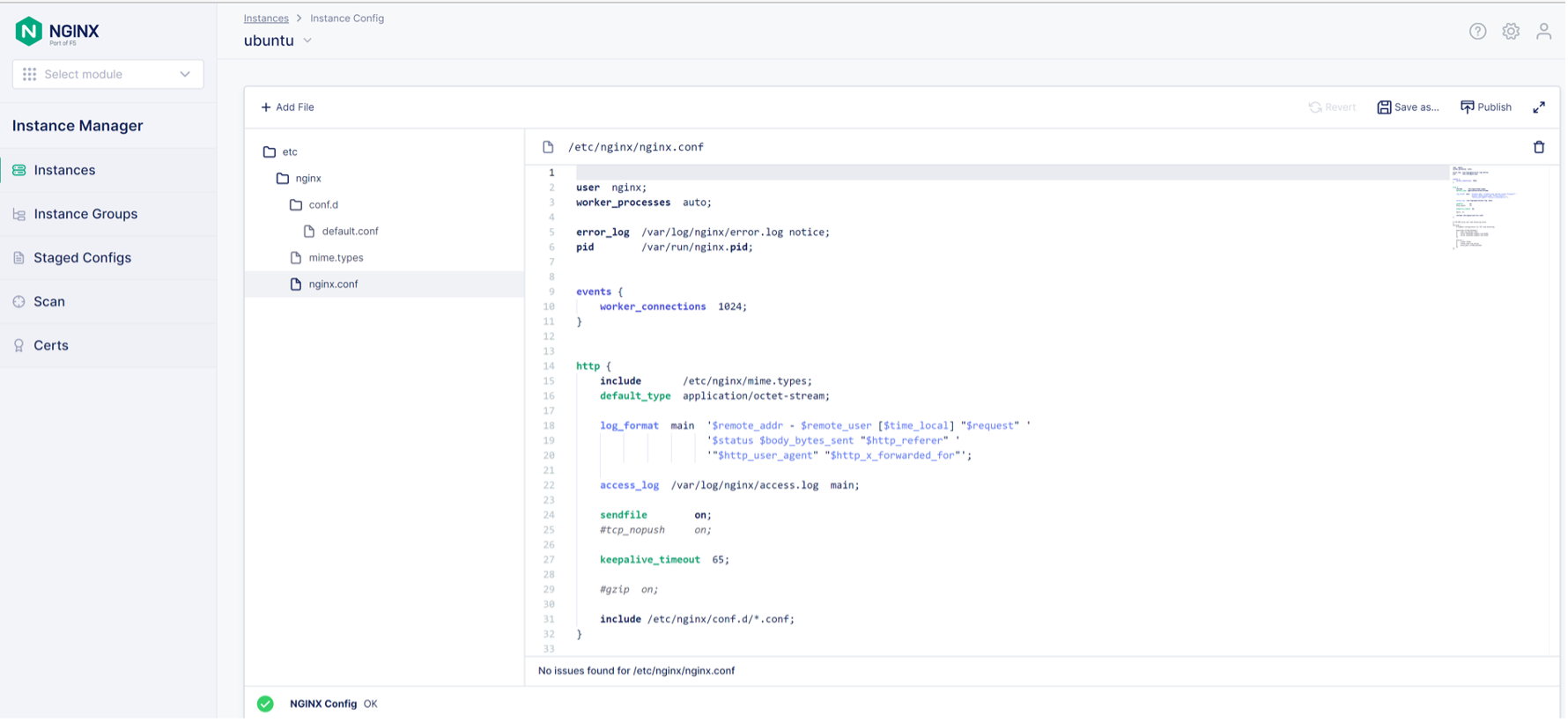
Task: Click the NGINX logo
Action: tap(57, 32)
